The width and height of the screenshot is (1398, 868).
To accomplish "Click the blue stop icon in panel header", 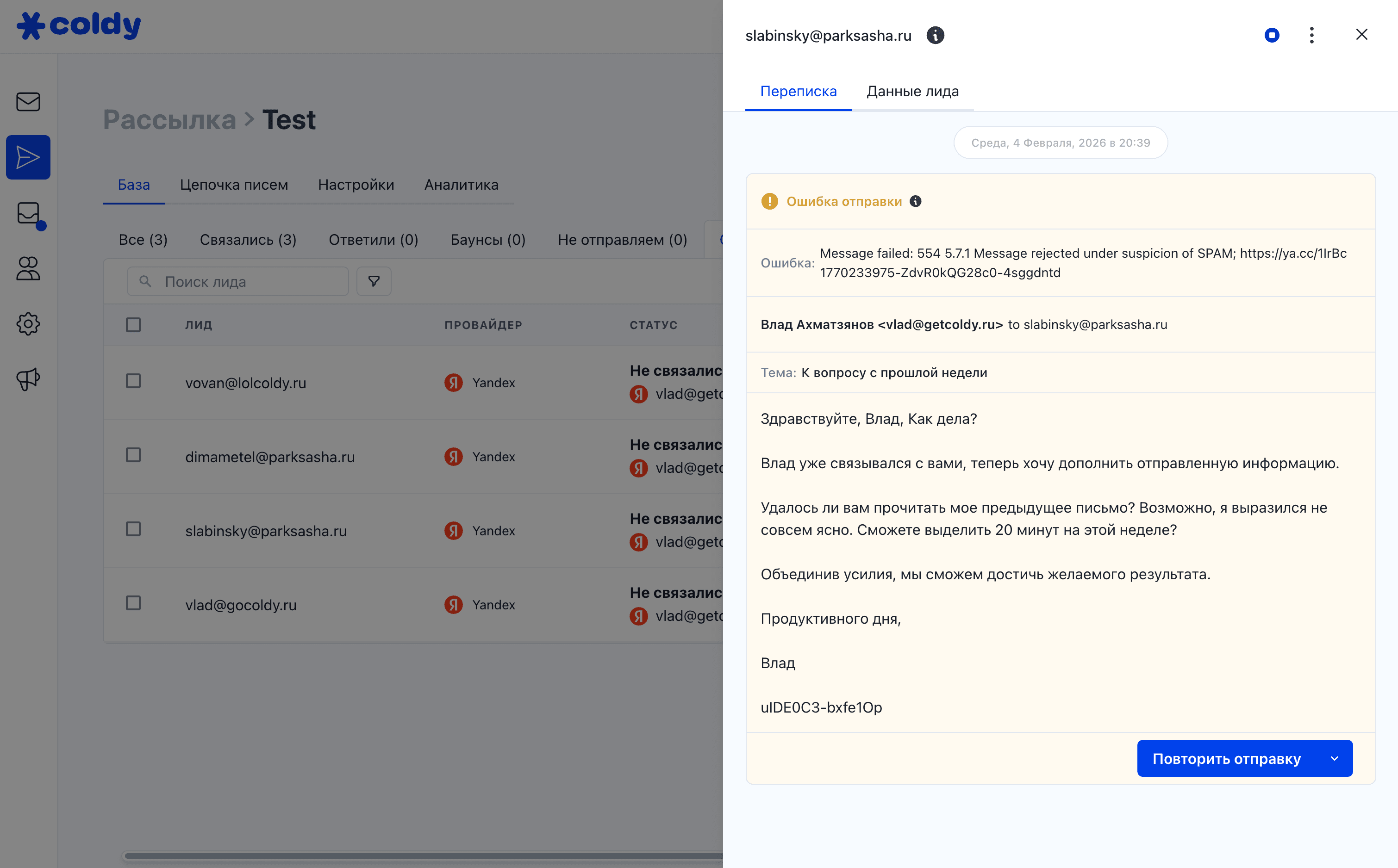I will click(1272, 36).
